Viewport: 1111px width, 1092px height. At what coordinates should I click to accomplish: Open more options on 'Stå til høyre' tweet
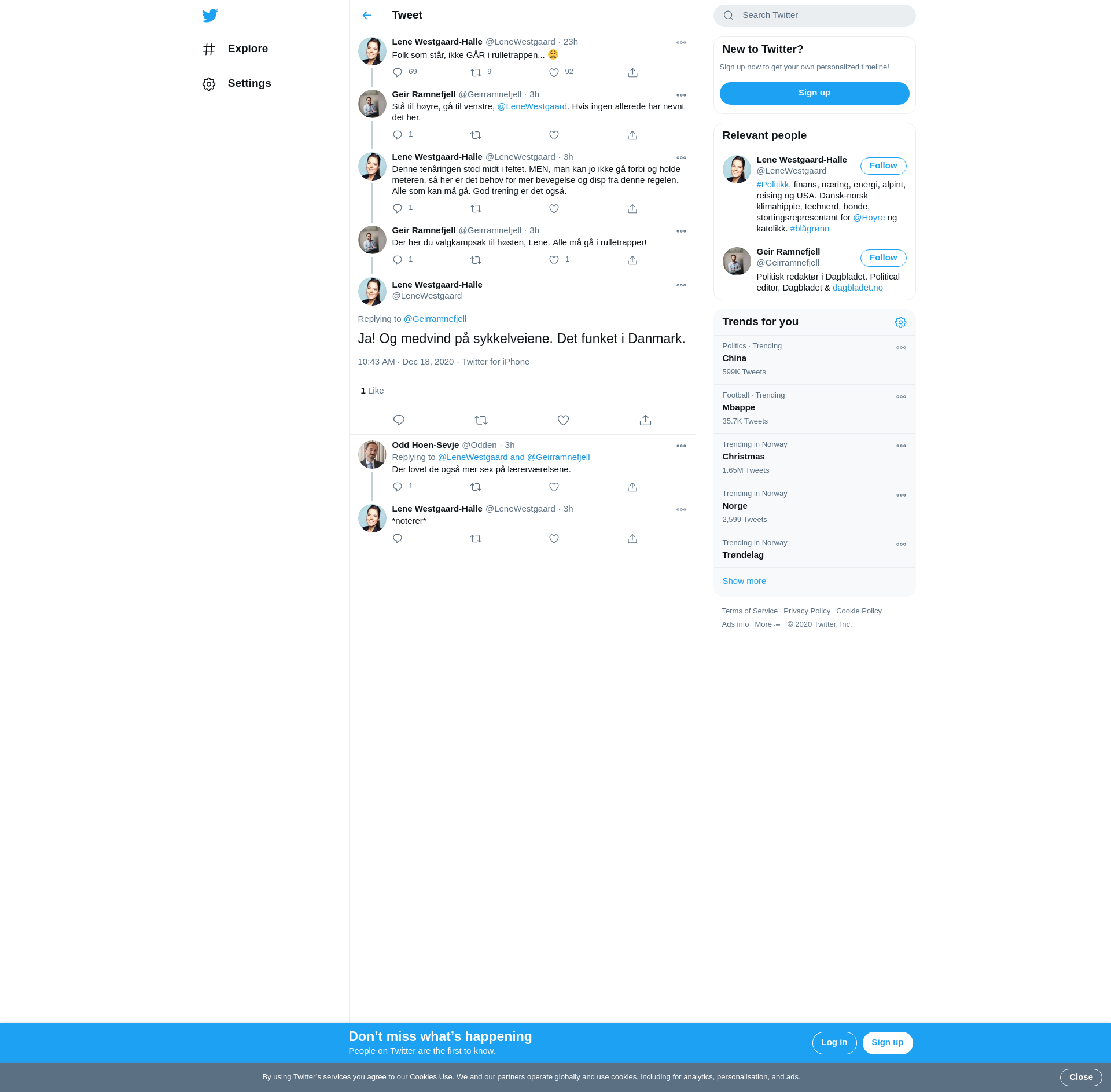click(x=681, y=95)
